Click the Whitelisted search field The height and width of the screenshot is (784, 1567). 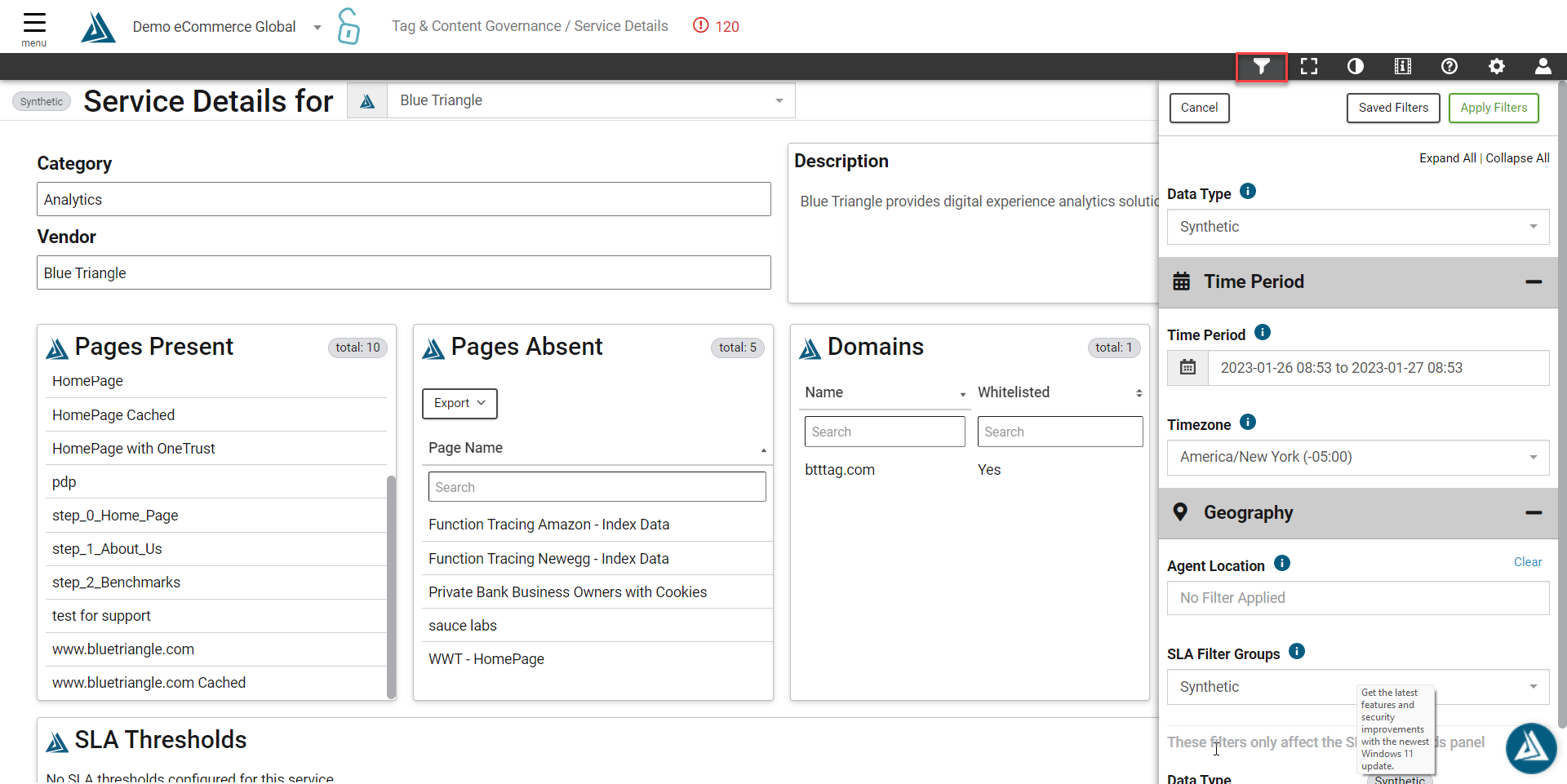tap(1060, 432)
